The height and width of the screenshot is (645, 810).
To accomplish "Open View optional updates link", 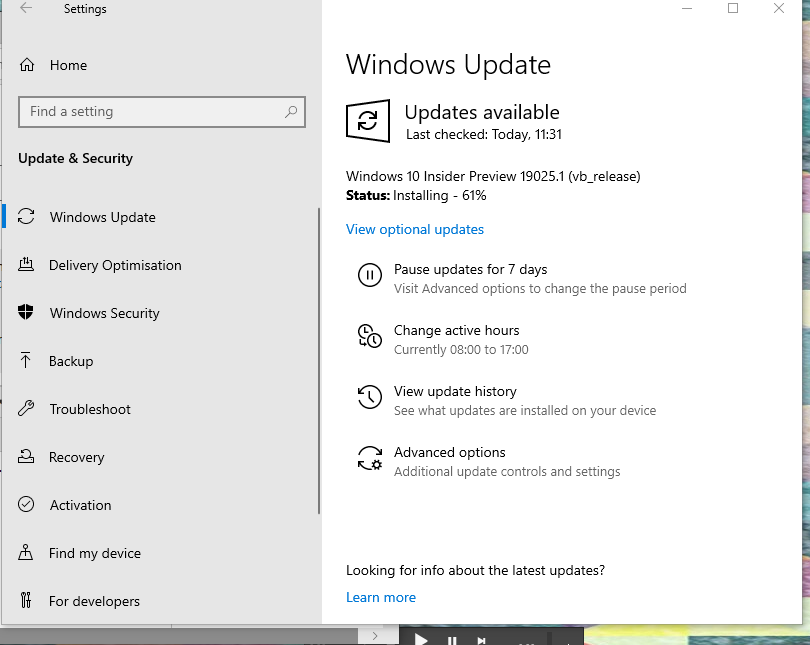I will pos(415,229).
